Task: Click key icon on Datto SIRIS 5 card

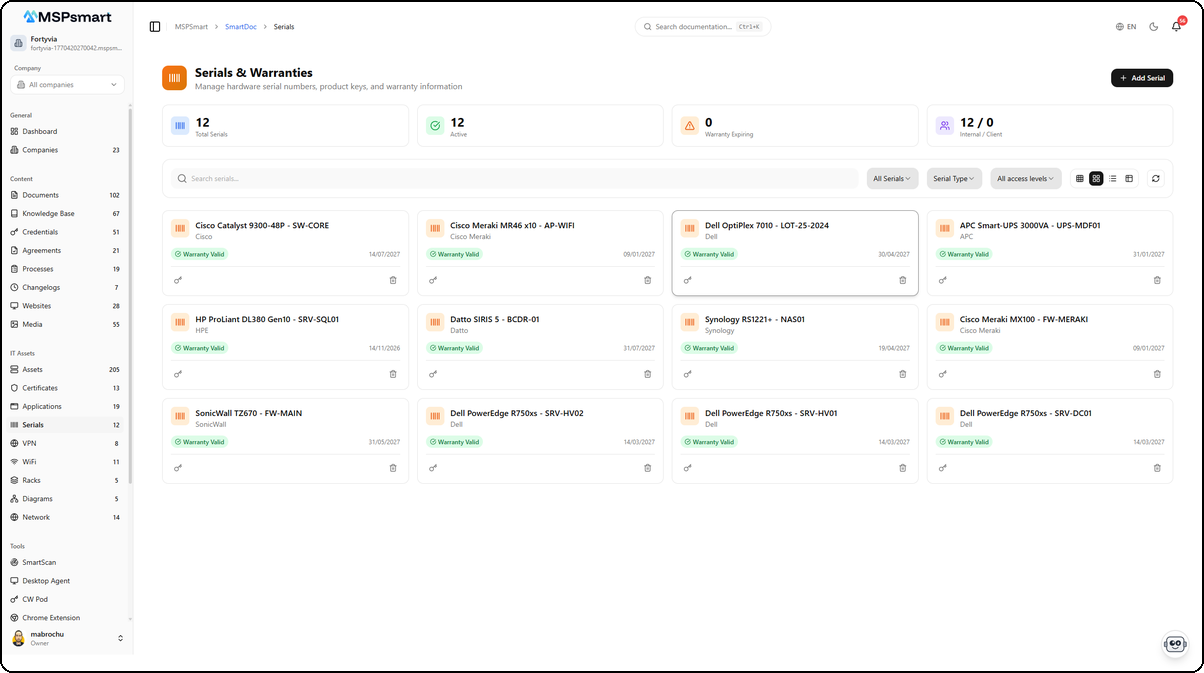Action: [x=433, y=374]
